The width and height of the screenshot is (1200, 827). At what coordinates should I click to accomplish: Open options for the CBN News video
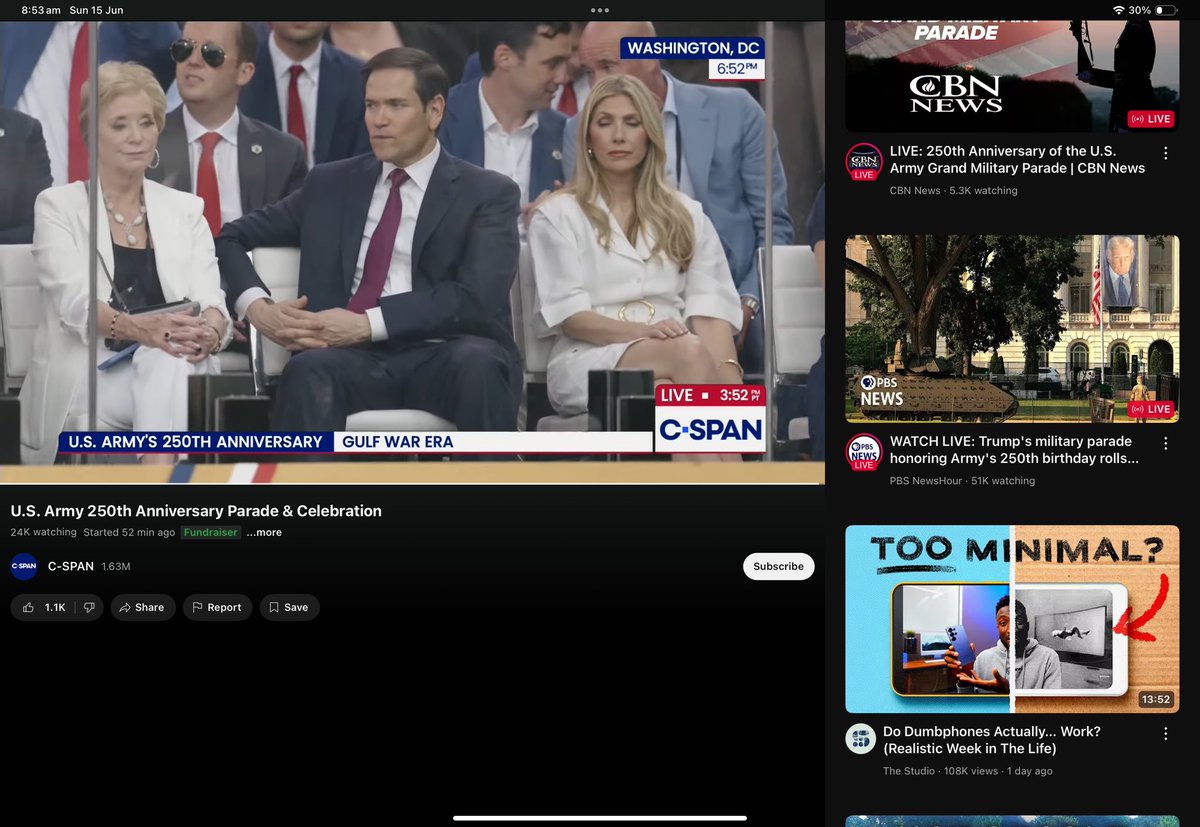(1165, 153)
